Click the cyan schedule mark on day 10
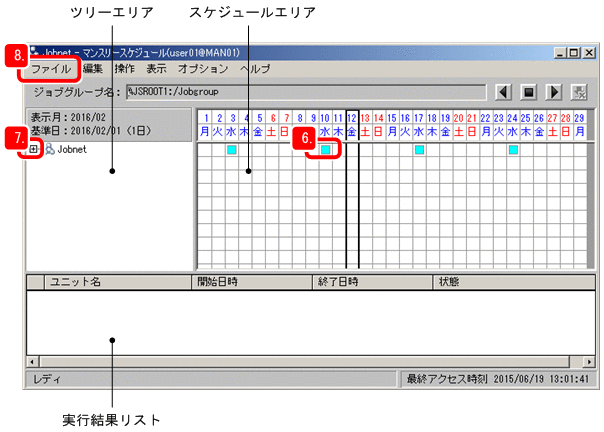Image resolution: width=604 pixels, height=432 pixels. (325, 150)
